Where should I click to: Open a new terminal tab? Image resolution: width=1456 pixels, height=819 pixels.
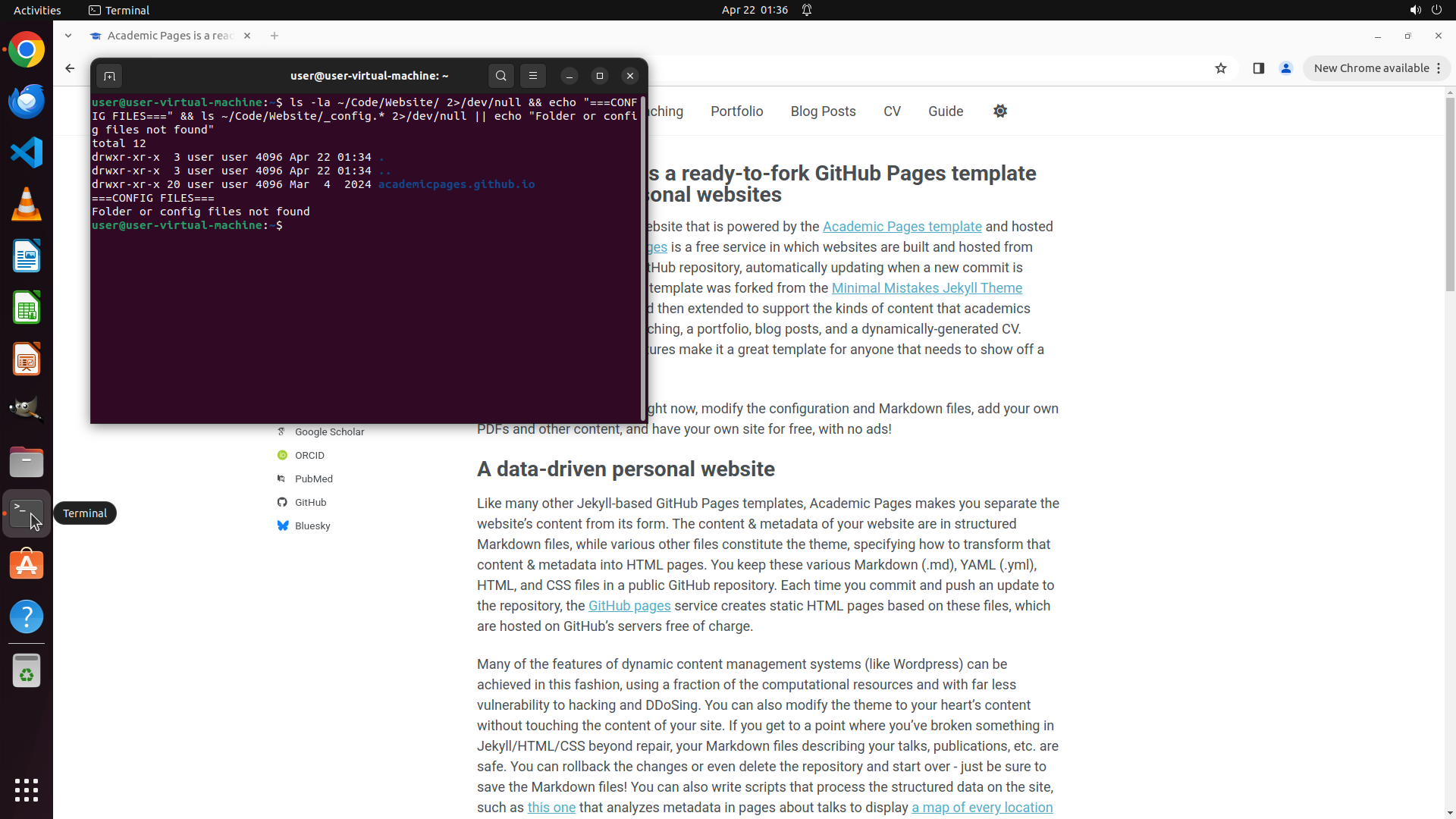[x=109, y=76]
